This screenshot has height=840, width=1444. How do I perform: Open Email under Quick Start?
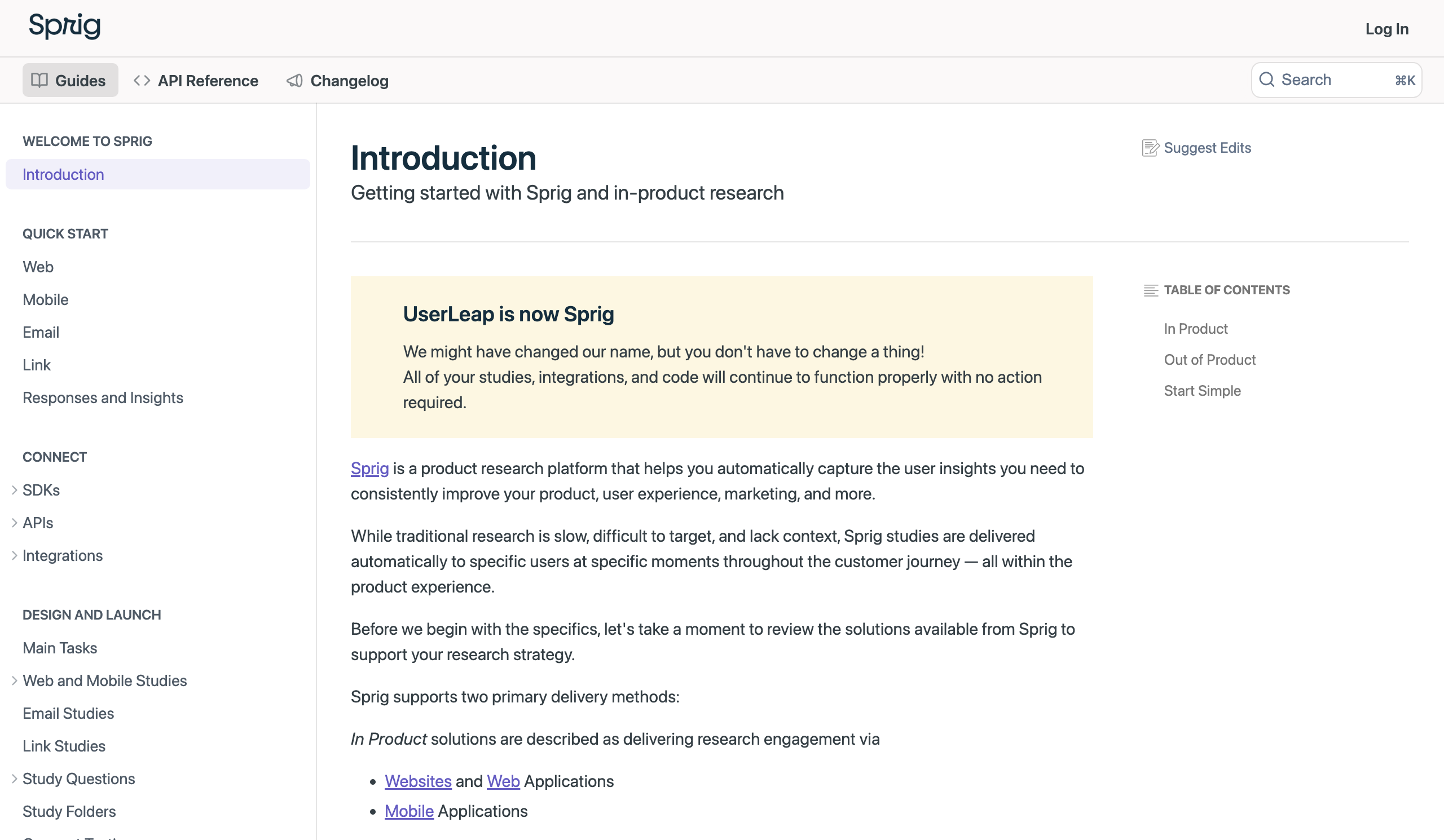pos(41,332)
